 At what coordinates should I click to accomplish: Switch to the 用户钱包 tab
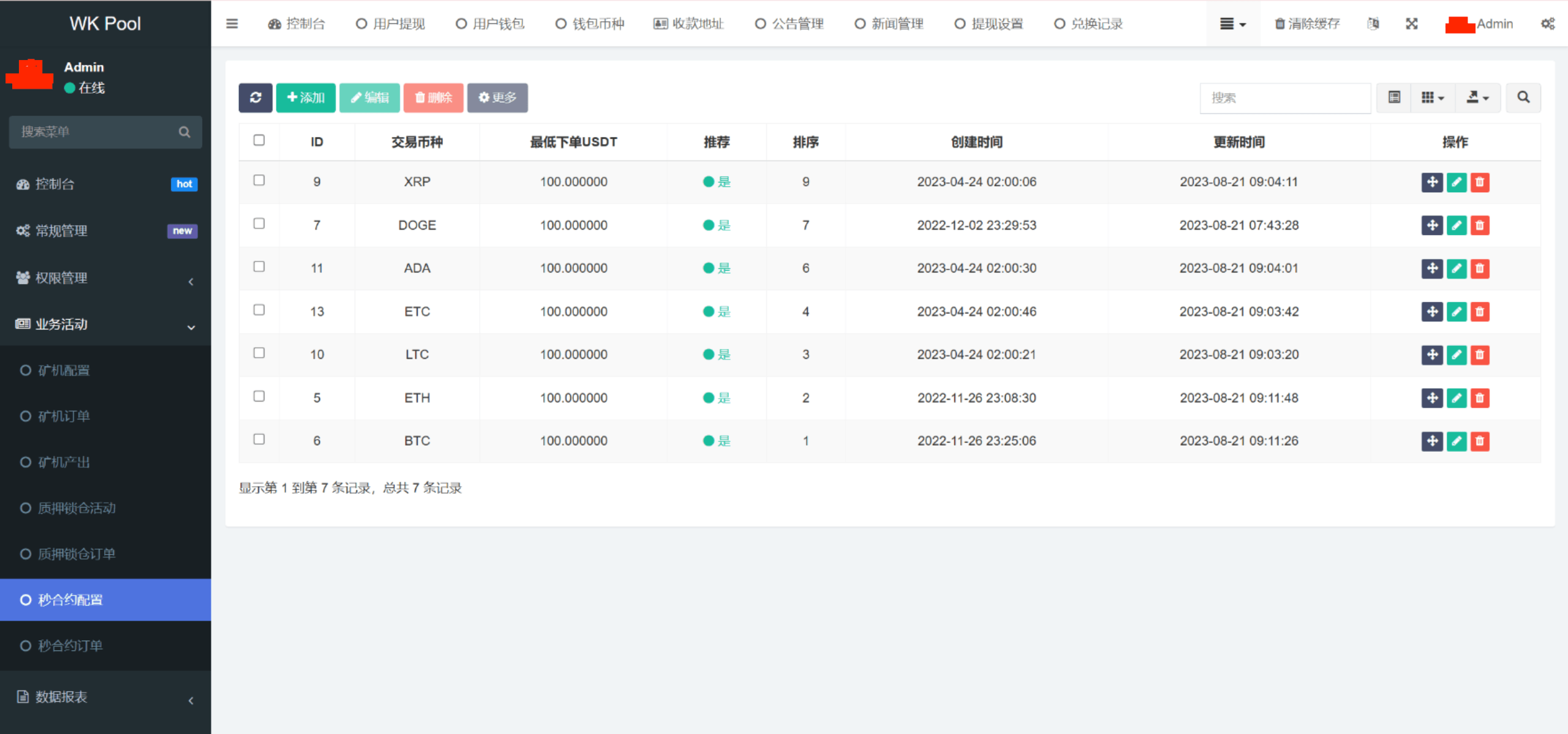tap(490, 24)
